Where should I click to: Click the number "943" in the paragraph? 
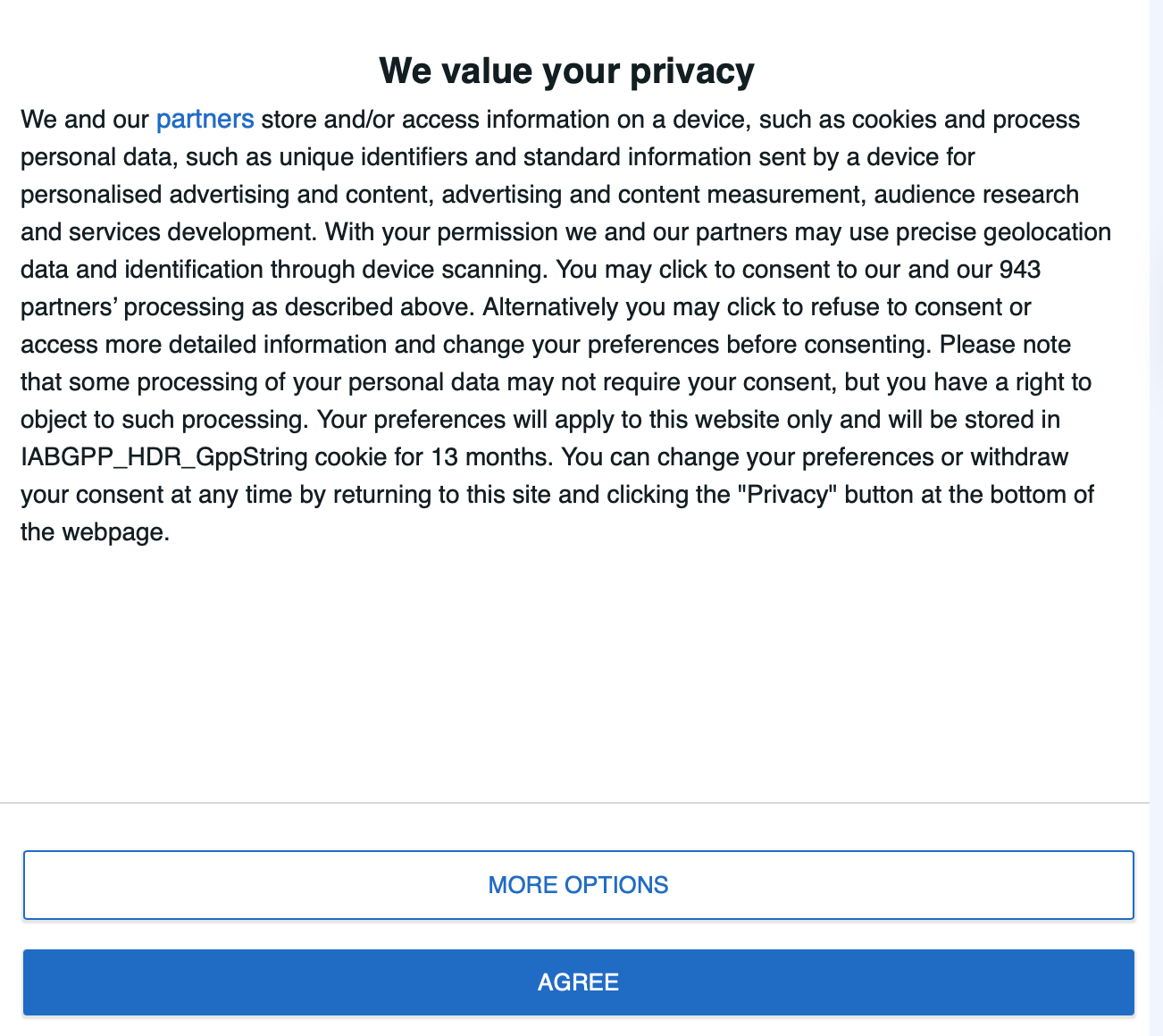(x=1020, y=270)
